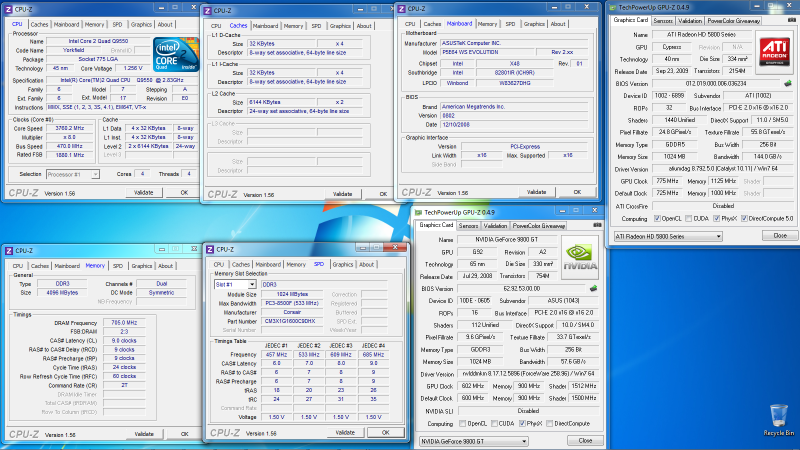The width and height of the screenshot is (800, 450).
Task: Click Validate in the Mainboard window
Action: [536, 192]
